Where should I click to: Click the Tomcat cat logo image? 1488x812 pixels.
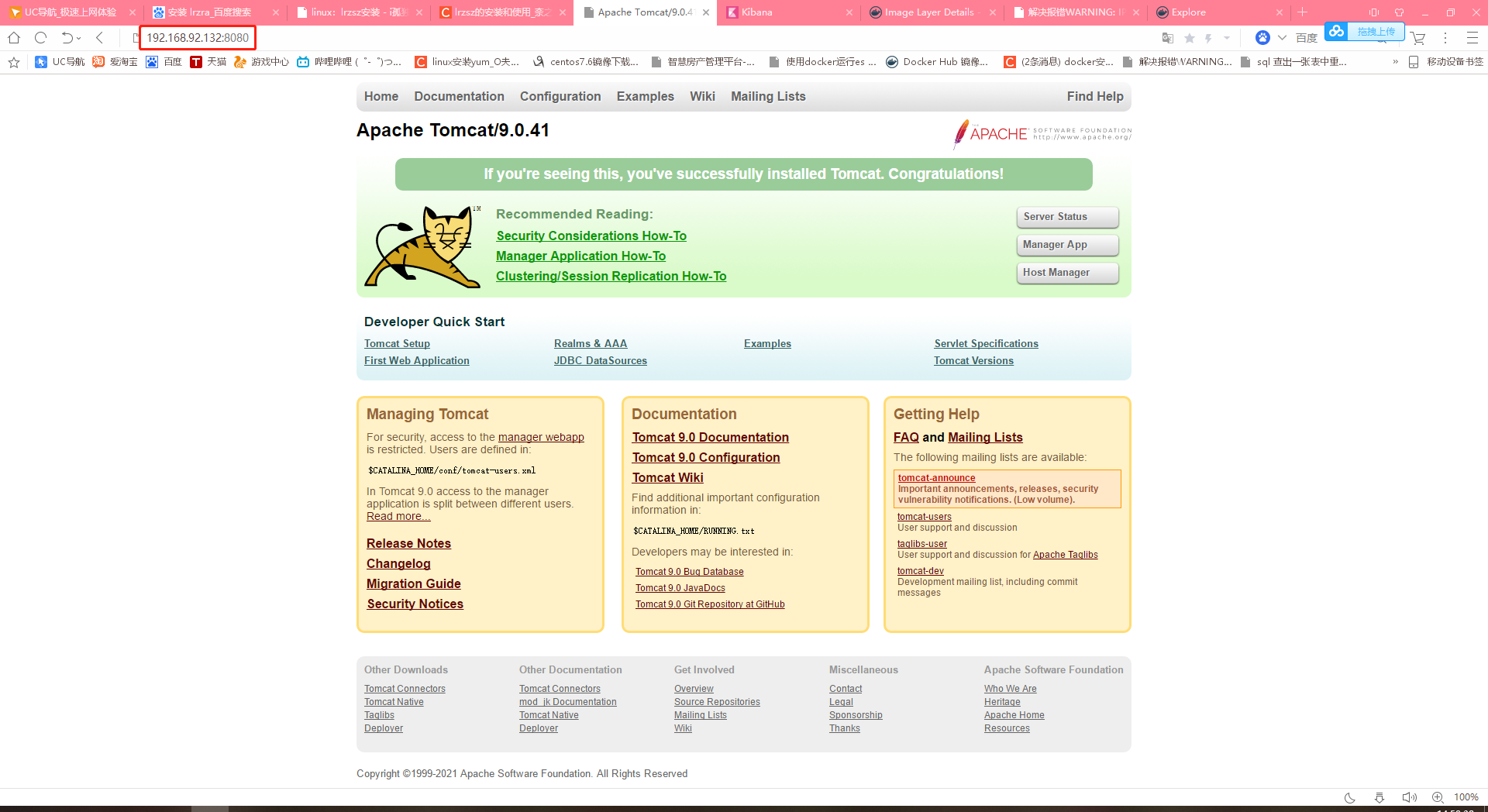(x=422, y=246)
